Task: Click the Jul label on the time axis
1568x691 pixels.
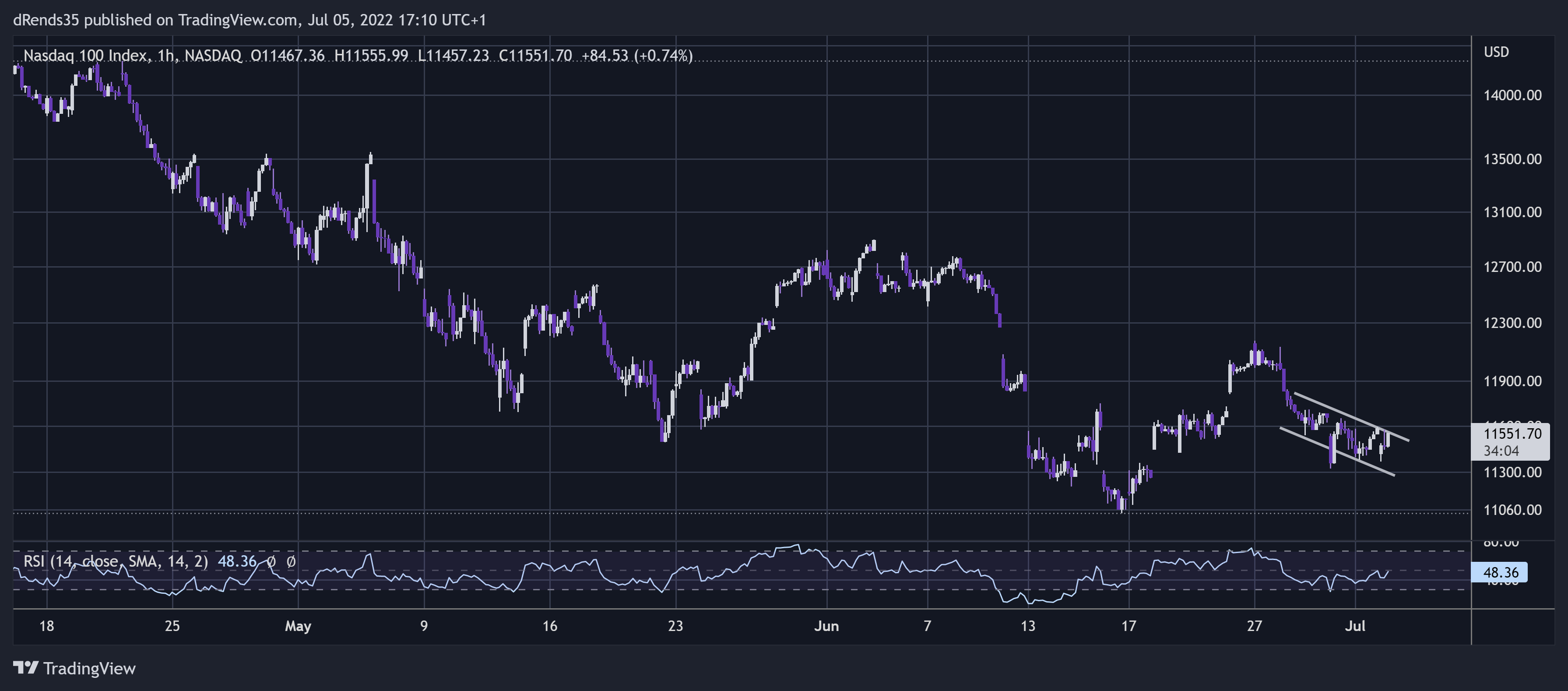Action: [x=1356, y=626]
